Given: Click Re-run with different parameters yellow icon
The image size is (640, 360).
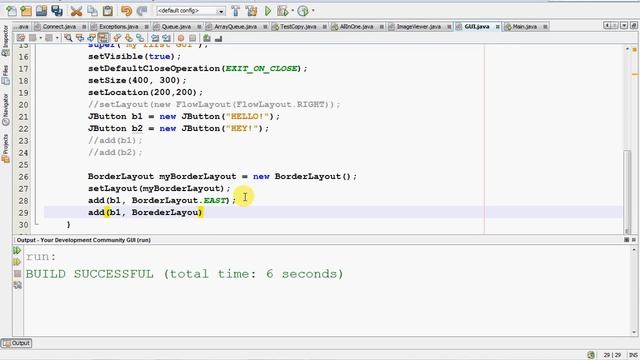Looking at the screenshot, I should coord(17,262).
